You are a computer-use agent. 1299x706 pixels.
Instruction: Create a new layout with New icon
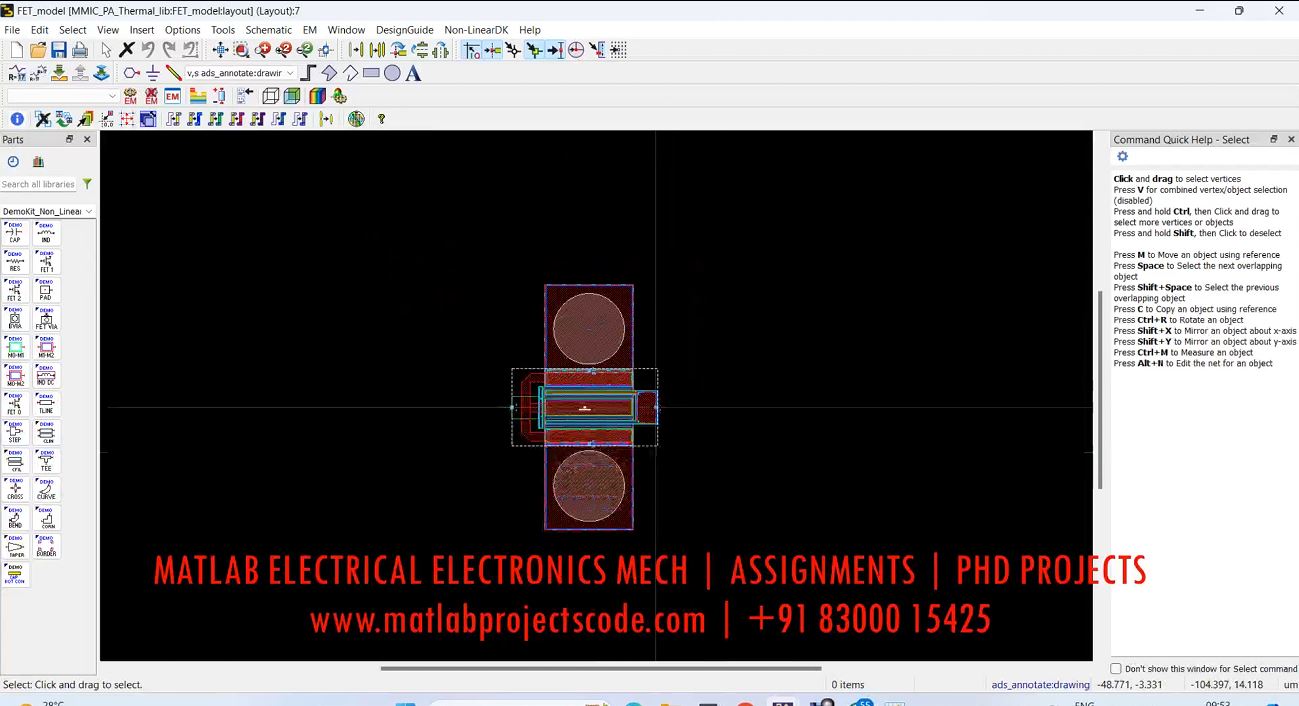[16, 50]
